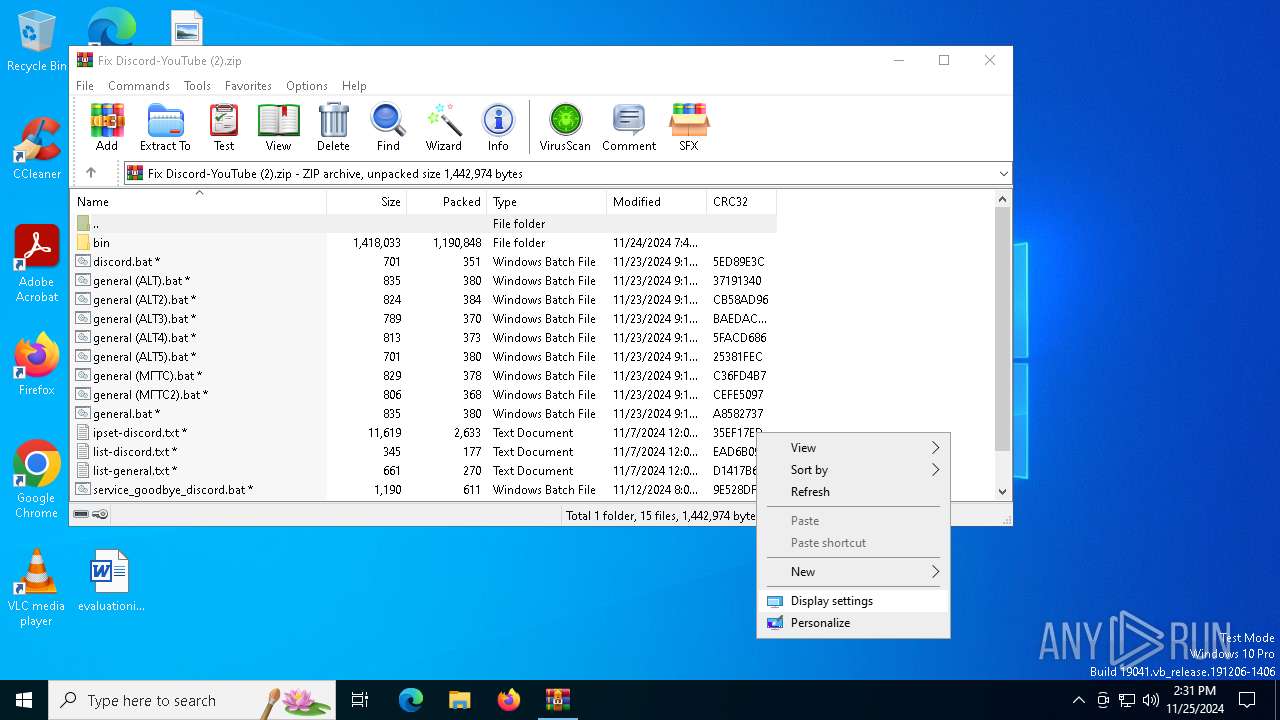Select general (МГТС).bat file row
This screenshot has height=720, width=1280.
pos(424,376)
